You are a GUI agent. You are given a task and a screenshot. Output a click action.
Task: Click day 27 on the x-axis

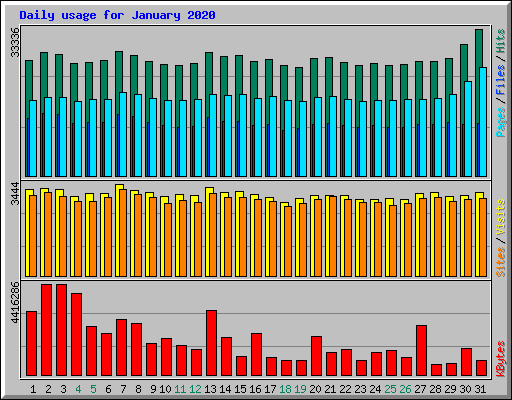420,389
